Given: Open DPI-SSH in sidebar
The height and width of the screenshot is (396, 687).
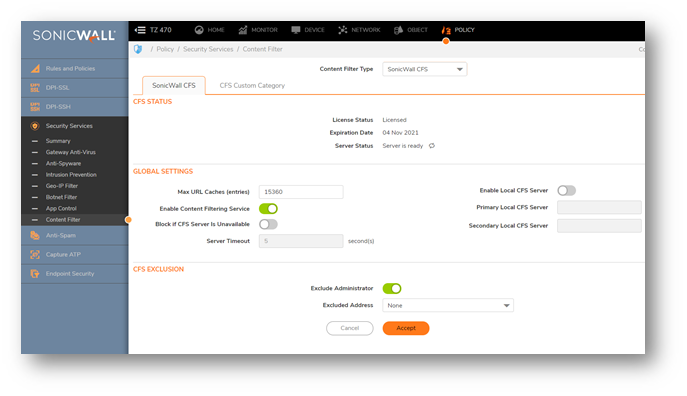Looking at the screenshot, I should point(74,107).
